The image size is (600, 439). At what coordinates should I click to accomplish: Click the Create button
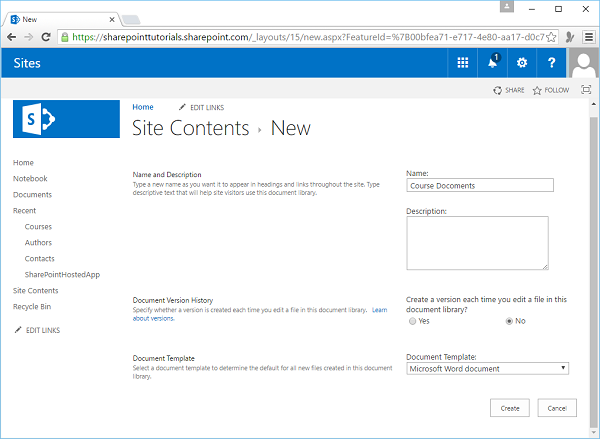(x=510, y=408)
